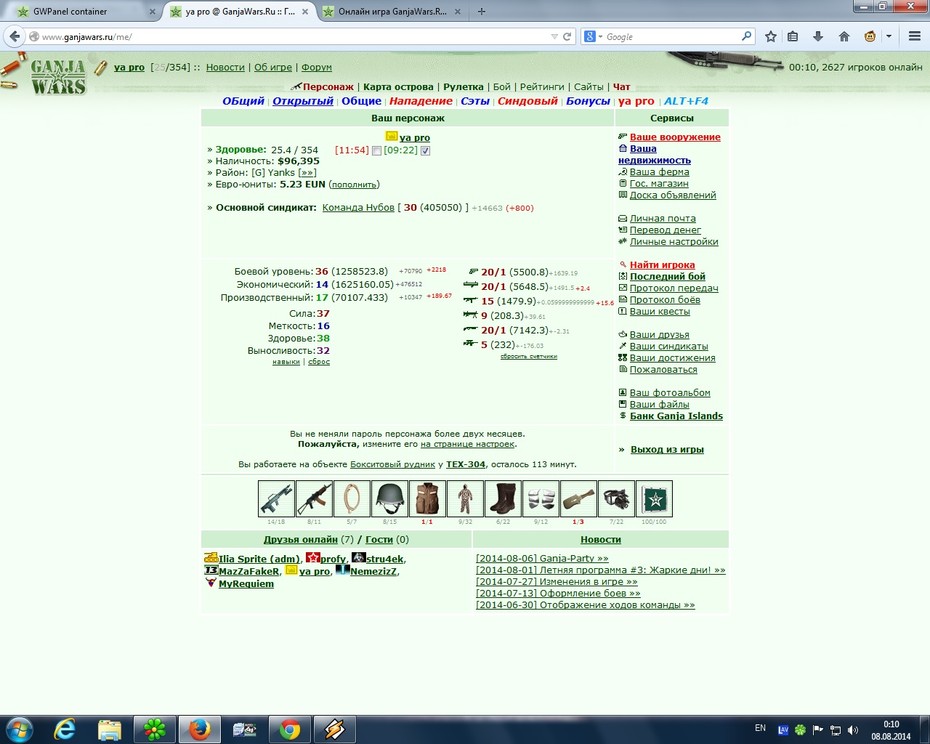Open the Личная почта link
The image size is (930, 744).
(663, 218)
